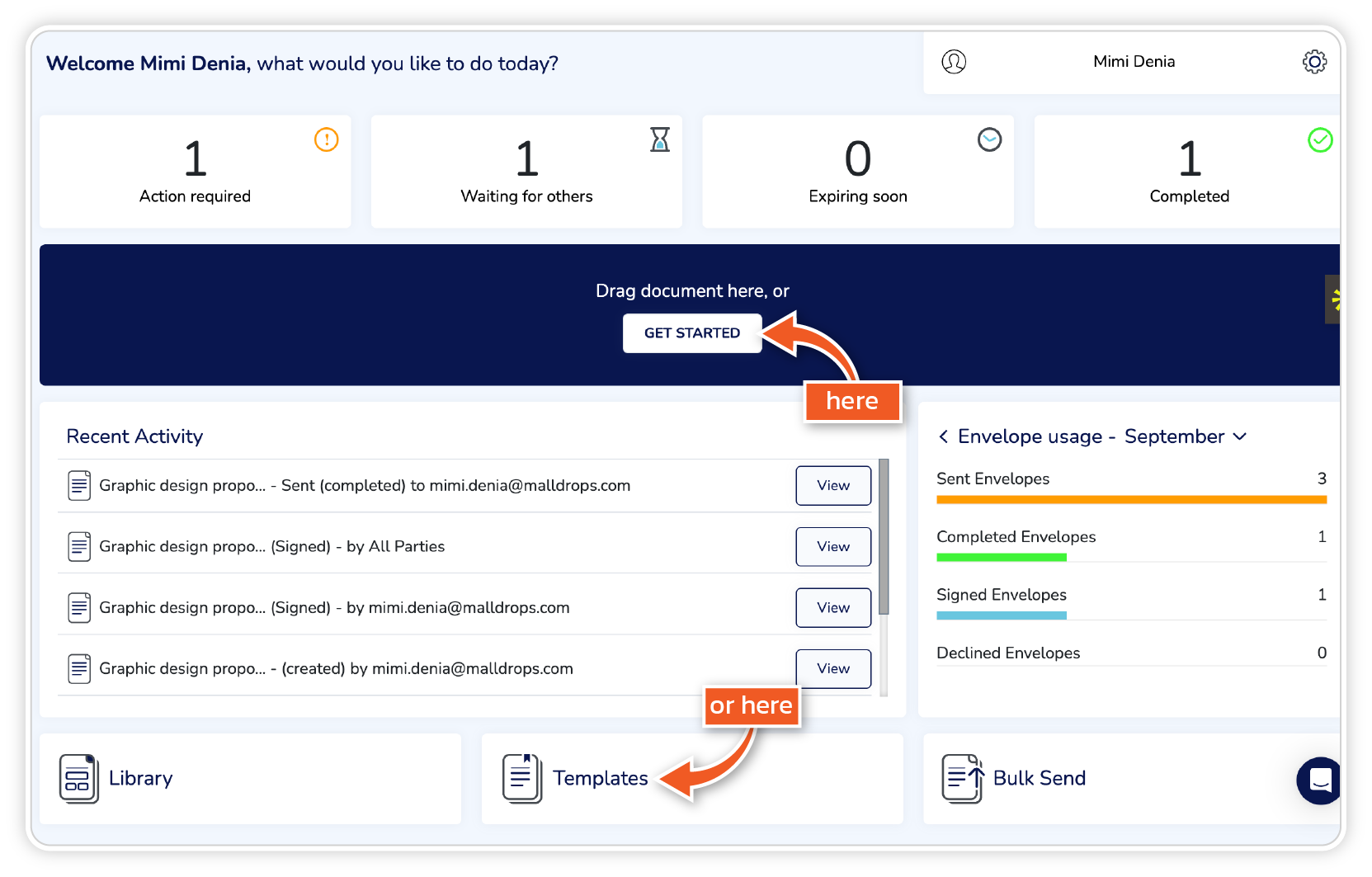View the Sent (completed) activity entry

(833, 485)
